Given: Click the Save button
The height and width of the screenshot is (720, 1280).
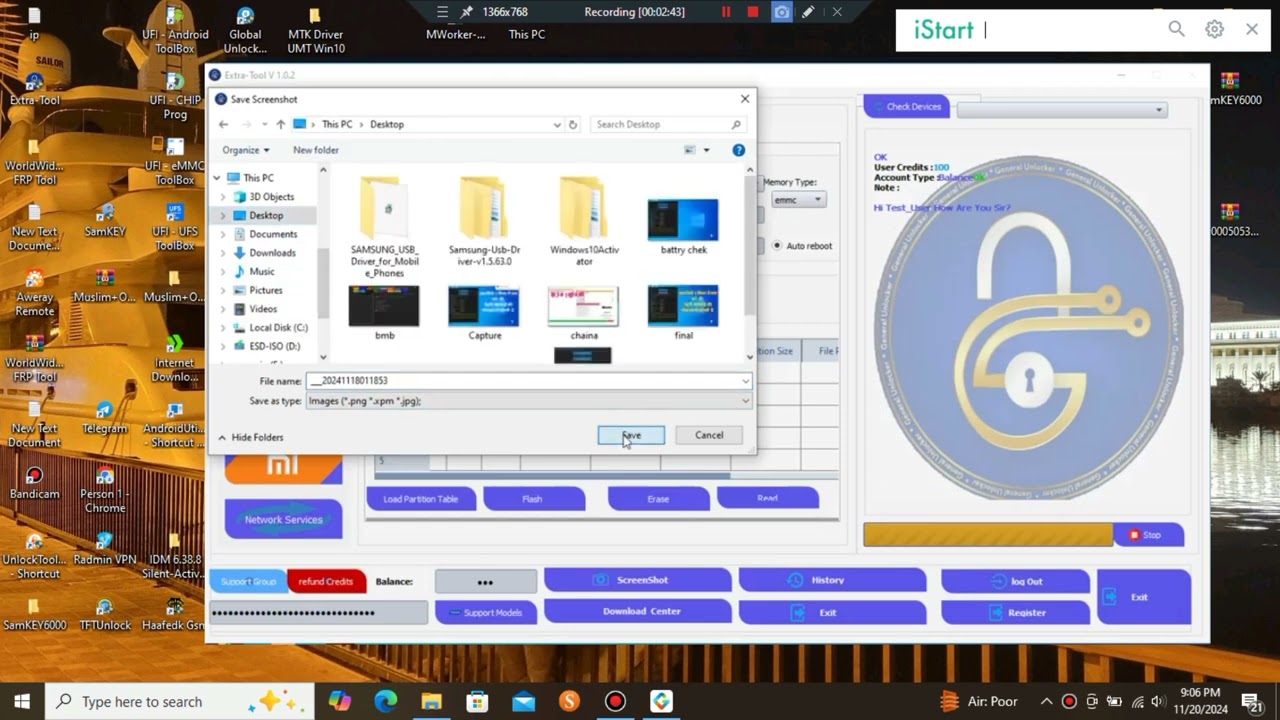Looking at the screenshot, I should (x=631, y=435).
